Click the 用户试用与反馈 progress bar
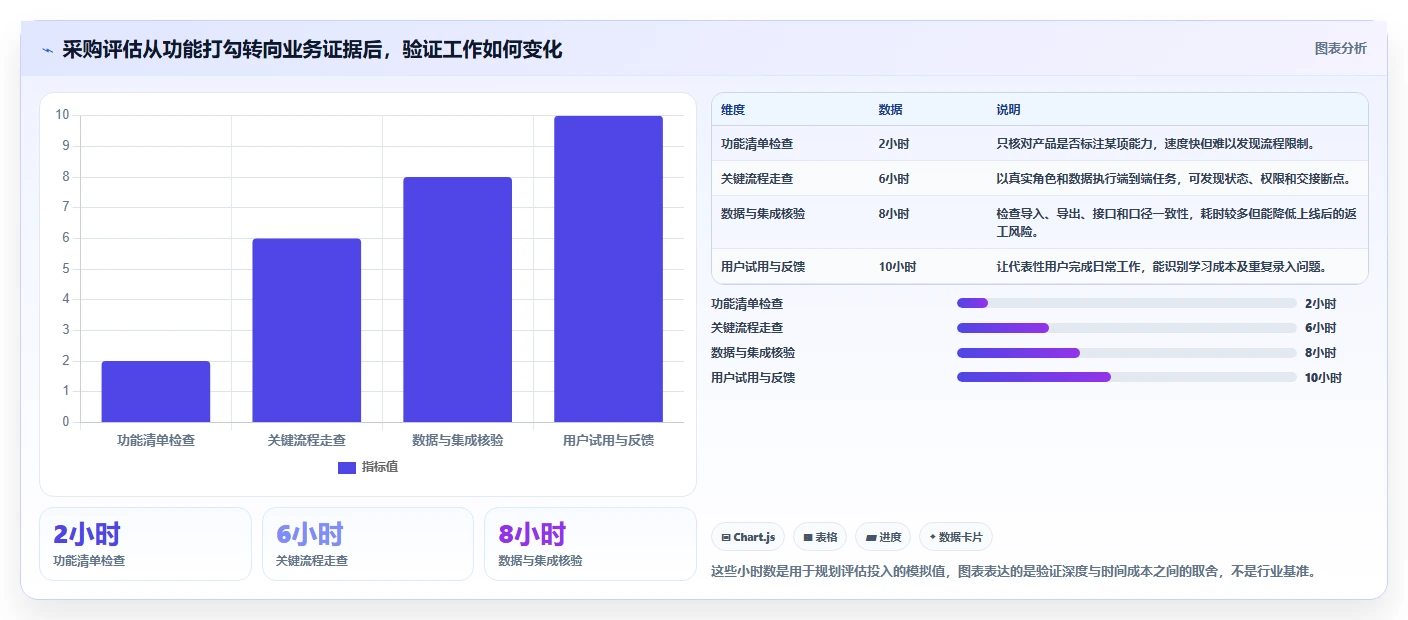The height and width of the screenshot is (620, 1408). pos(1126,377)
